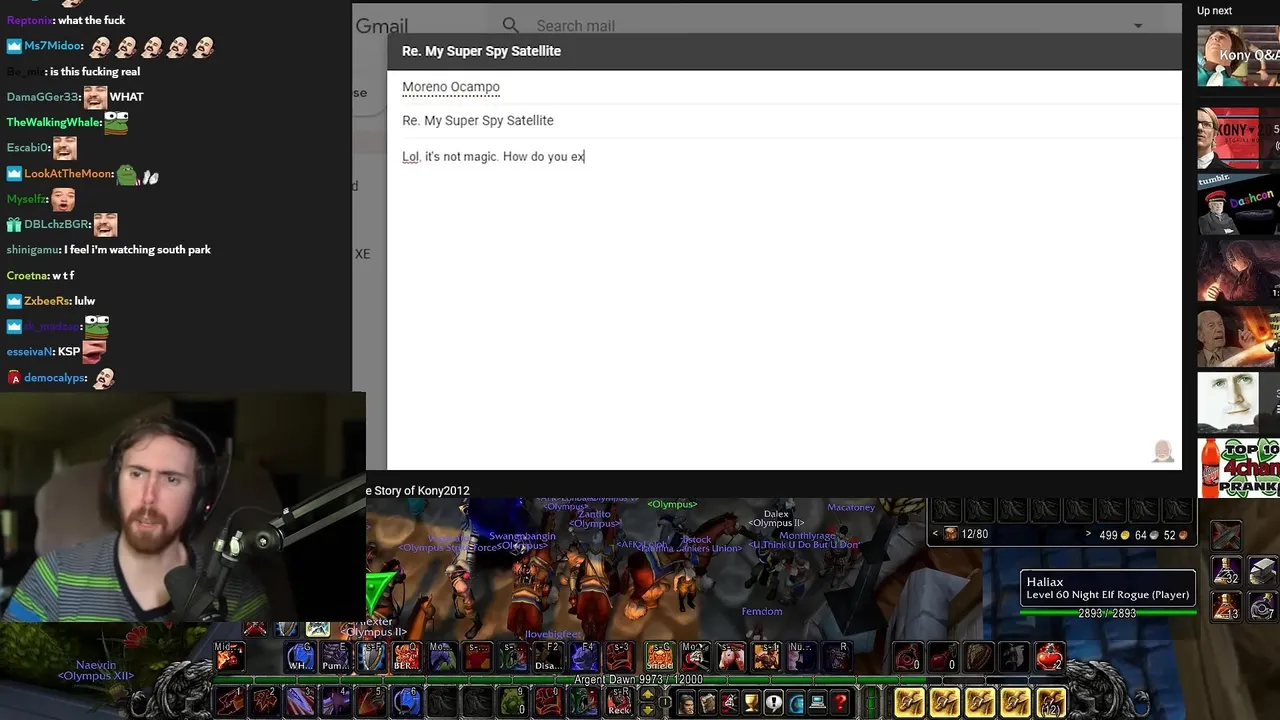Viewport: 1280px width, 720px height.
Task: Click the bag icon beside 12/80
Action: click(951, 534)
